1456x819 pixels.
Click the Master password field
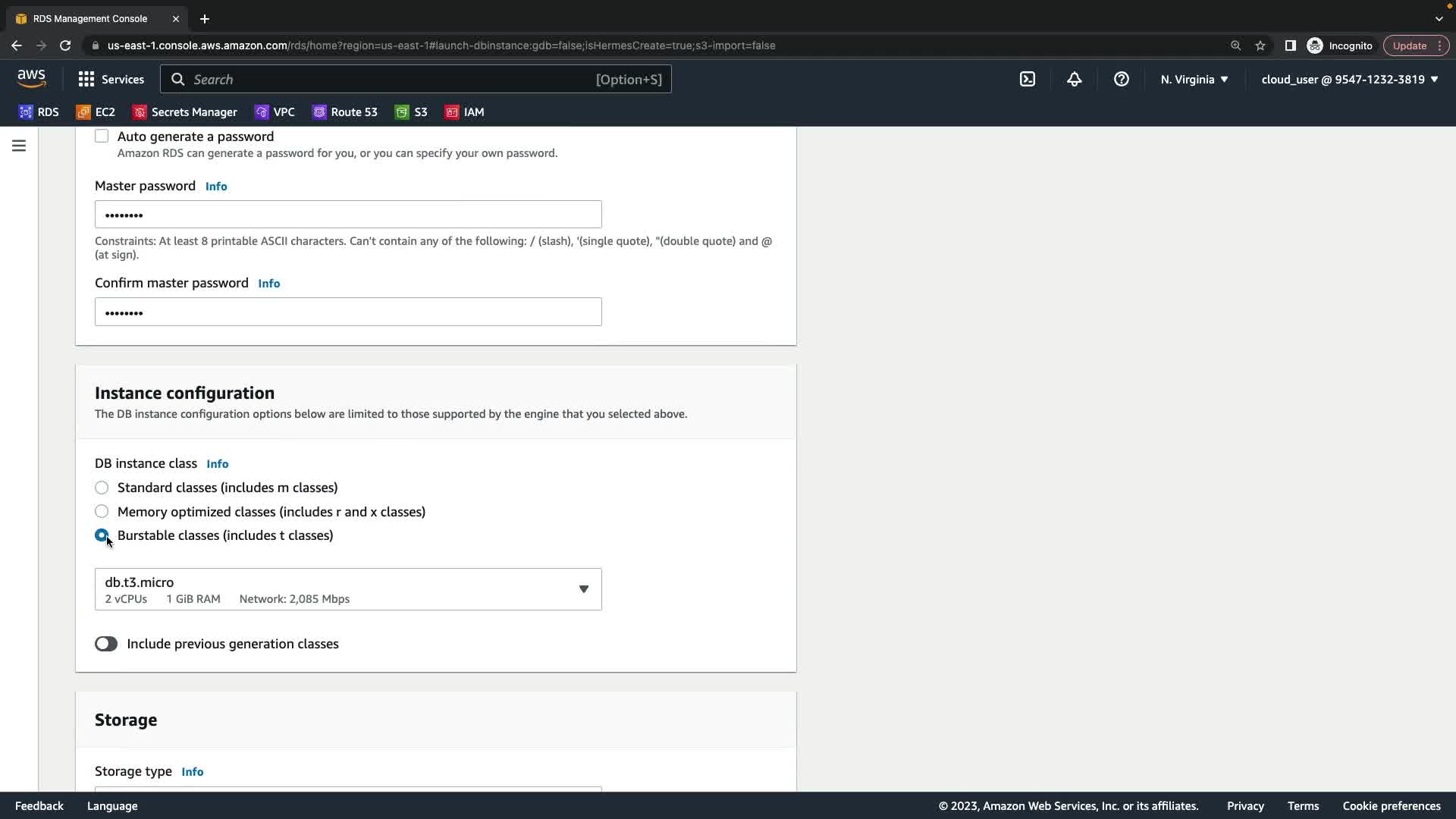pyautogui.click(x=347, y=215)
